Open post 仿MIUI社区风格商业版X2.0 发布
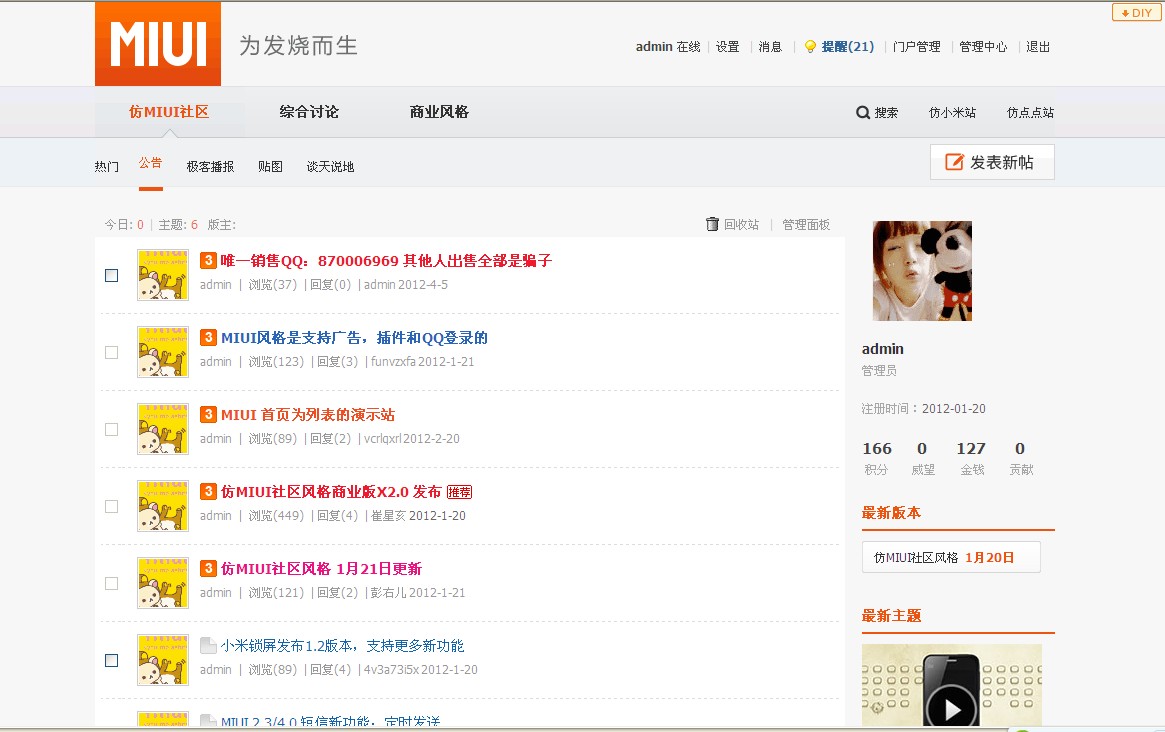 (x=331, y=492)
